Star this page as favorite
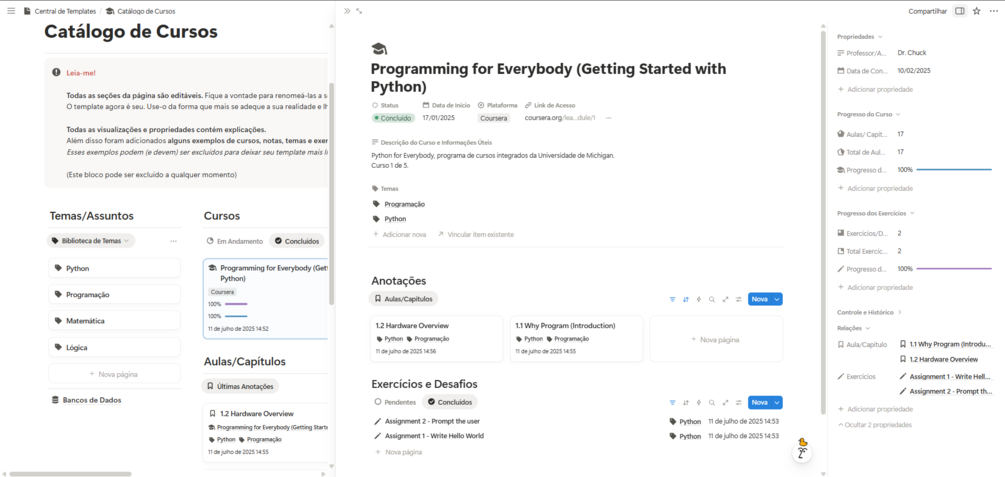Image resolution: width=1005 pixels, height=477 pixels. pos(976,11)
